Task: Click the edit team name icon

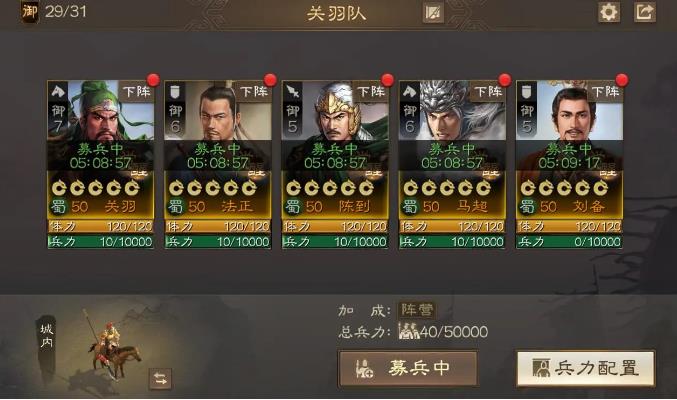Action: [433, 13]
